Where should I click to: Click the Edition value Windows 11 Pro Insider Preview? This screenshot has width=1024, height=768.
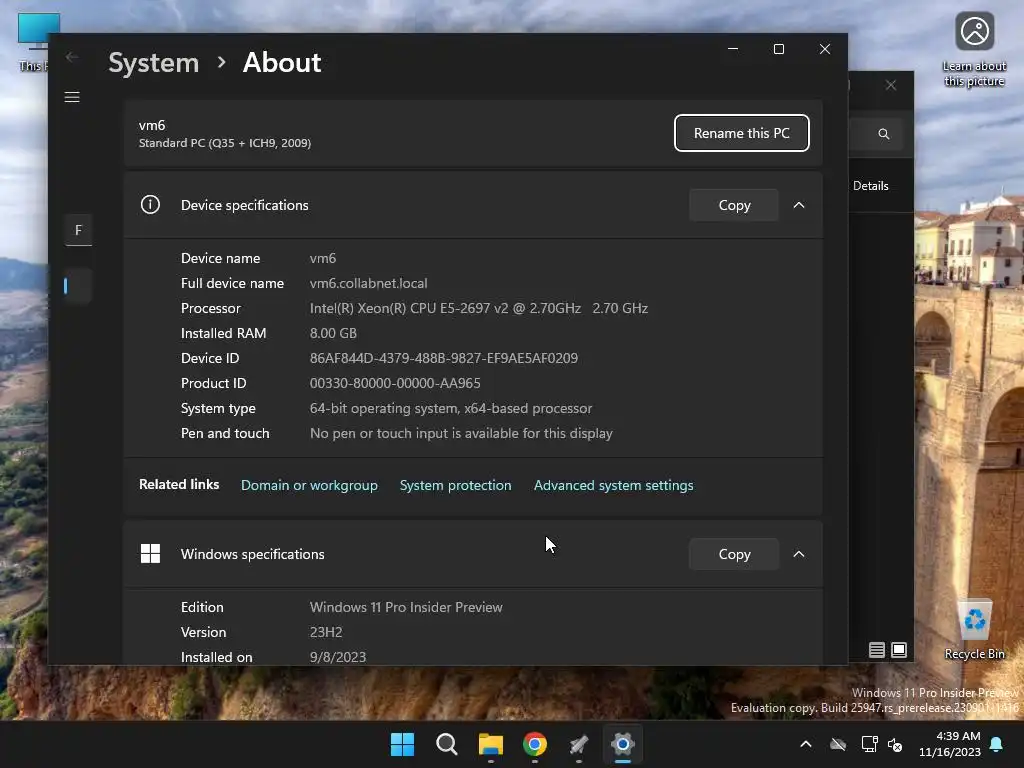point(406,607)
